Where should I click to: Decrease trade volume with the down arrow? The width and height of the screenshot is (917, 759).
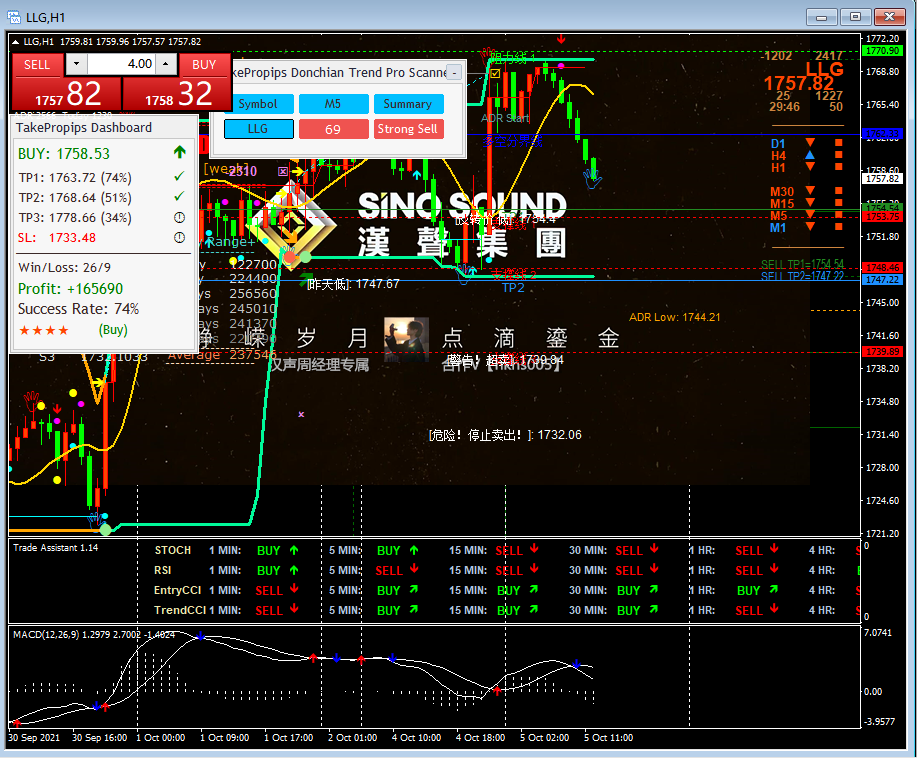[x=76, y=64]
